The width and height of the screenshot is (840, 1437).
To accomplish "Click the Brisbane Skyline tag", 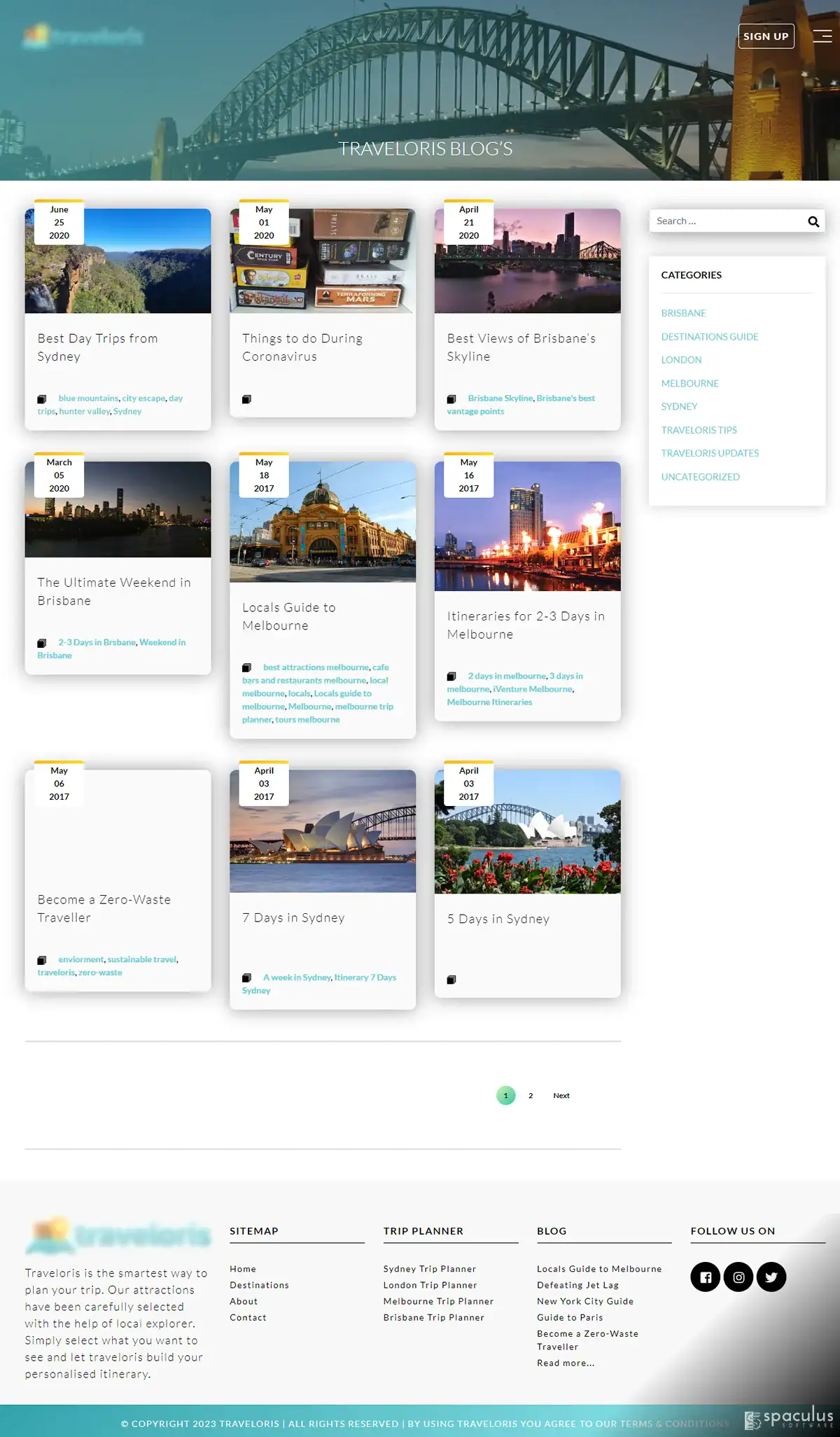I will 500,398.
